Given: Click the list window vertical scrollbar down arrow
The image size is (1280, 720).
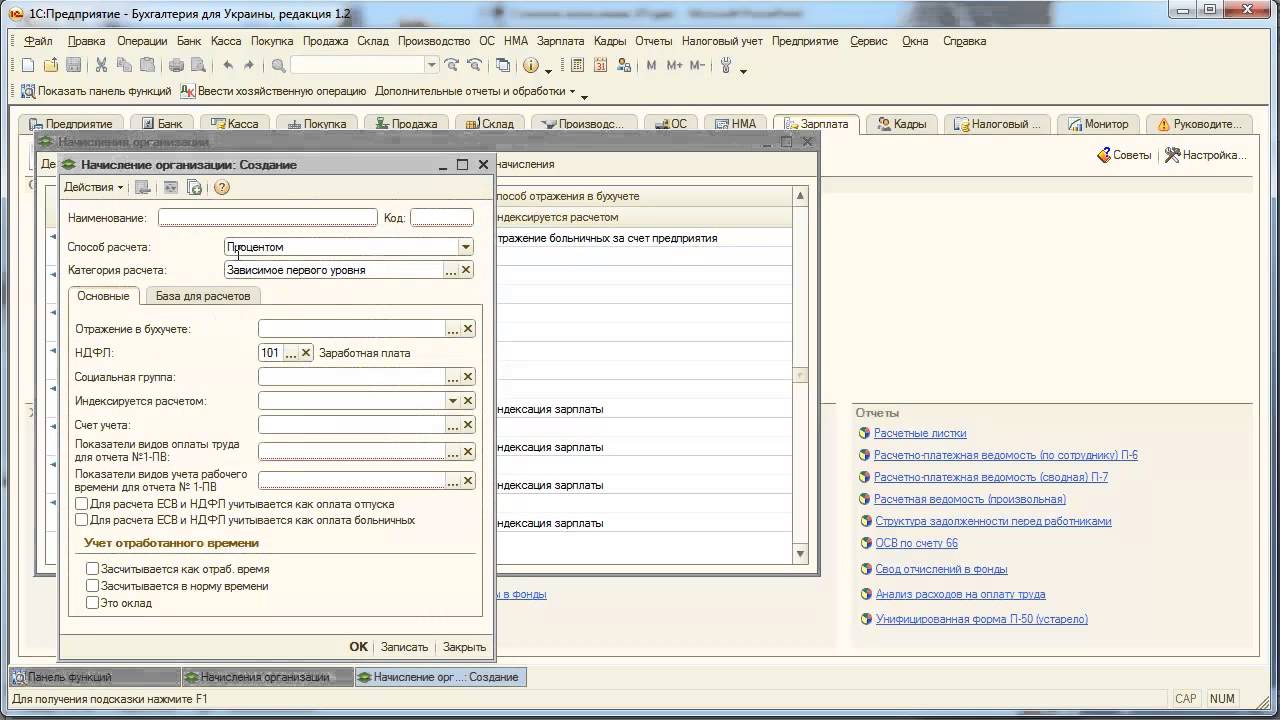Looking at the screenshot, I should coord(800,553).
